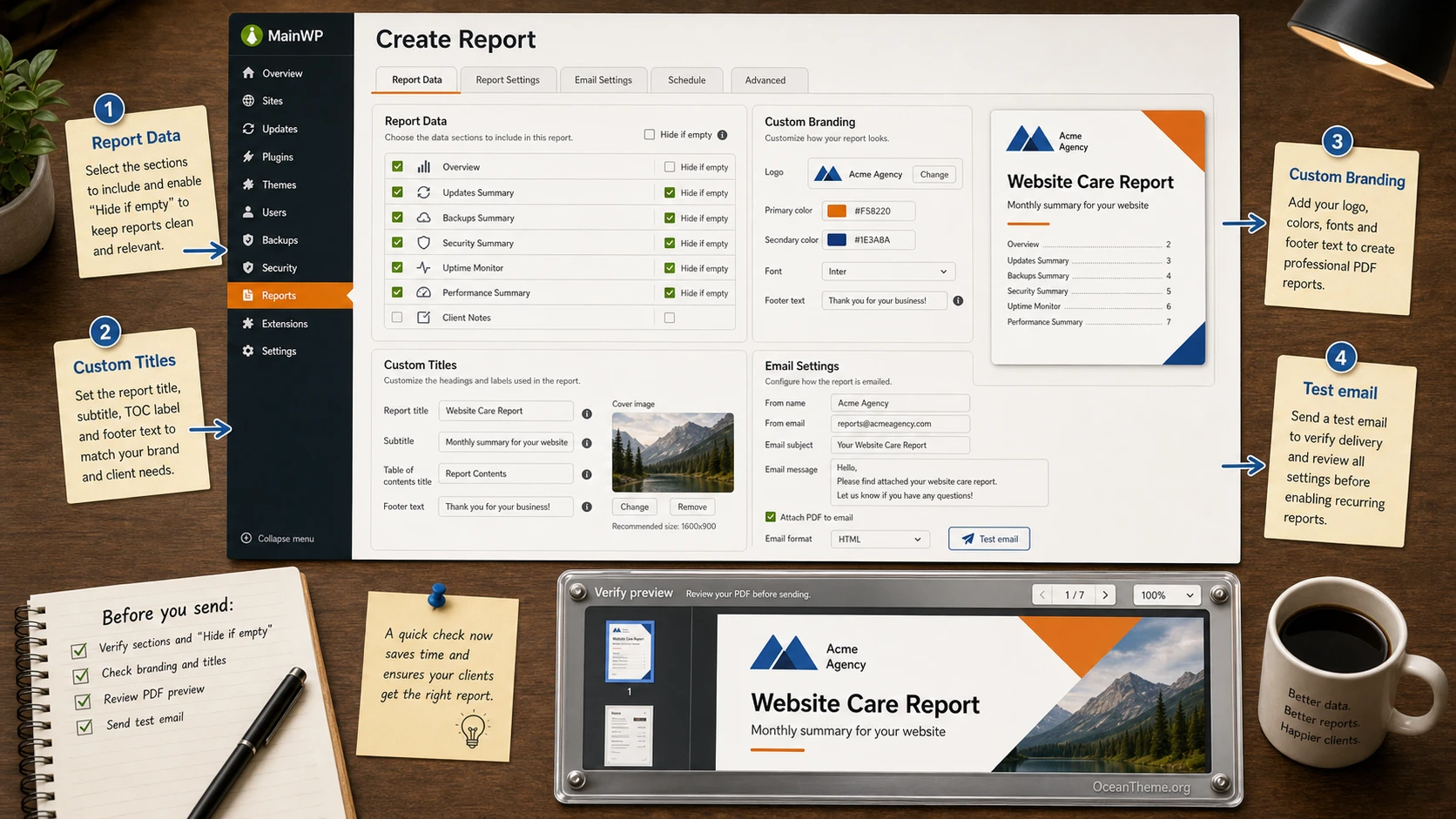Open the Backups shield icon in sidebar
Screen dimensions: 1456x819
(248, 240)
